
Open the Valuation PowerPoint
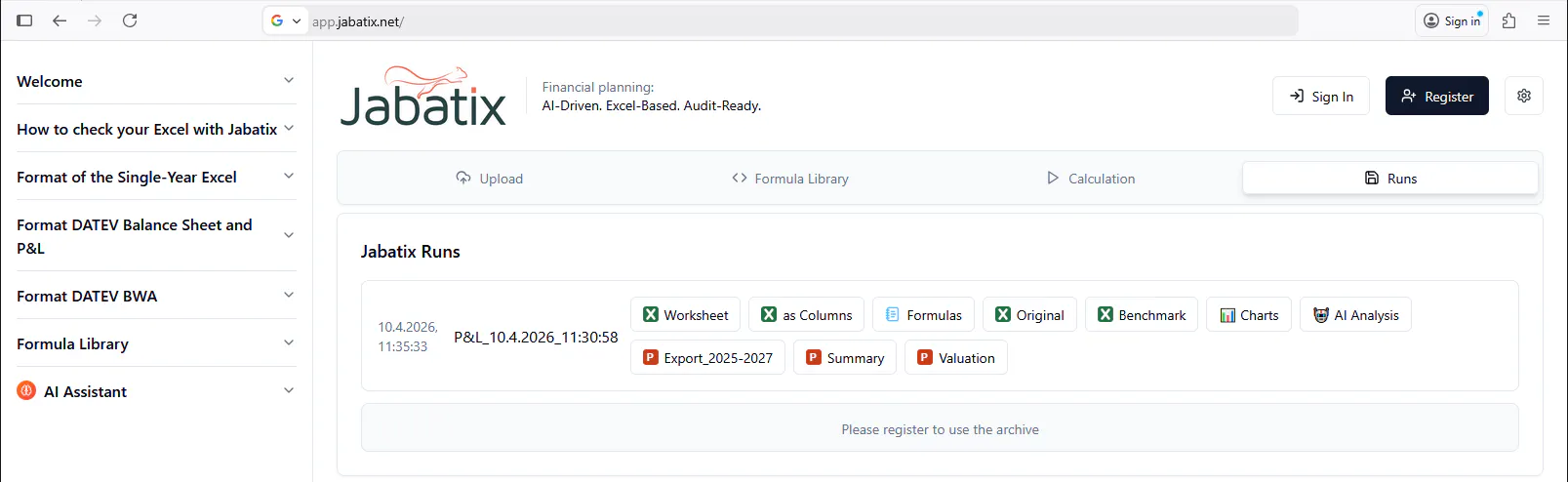[x=956, y=357]
